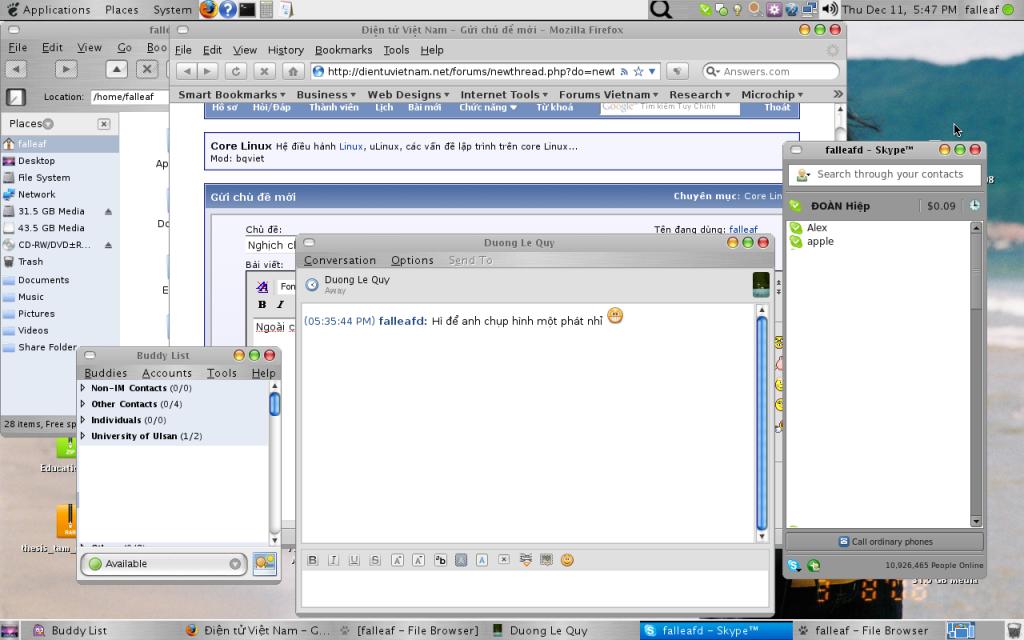
Task: Toggle Strikethrough in the chat formatting toolbar
Action: [375, 560]
